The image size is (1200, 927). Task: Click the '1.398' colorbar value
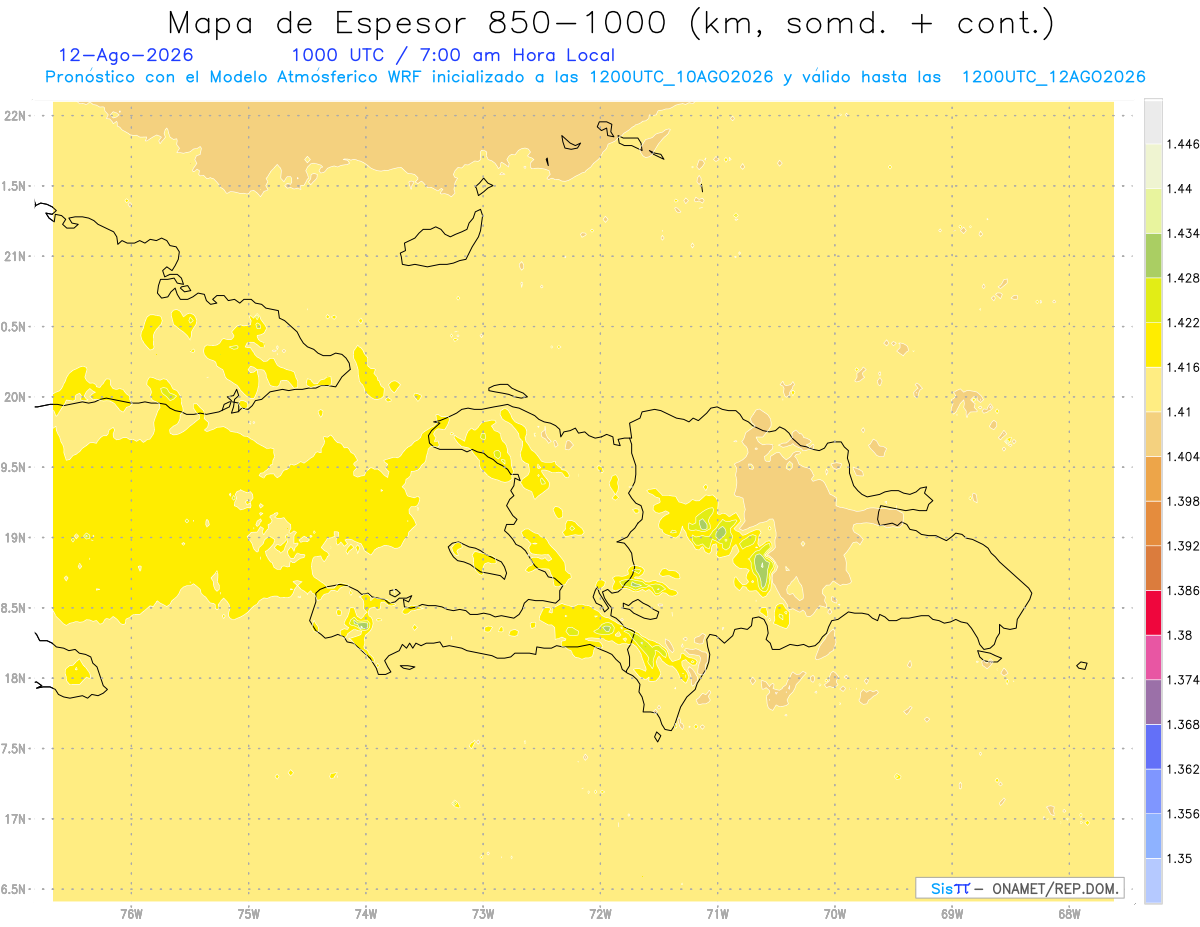click(1182, 501)
